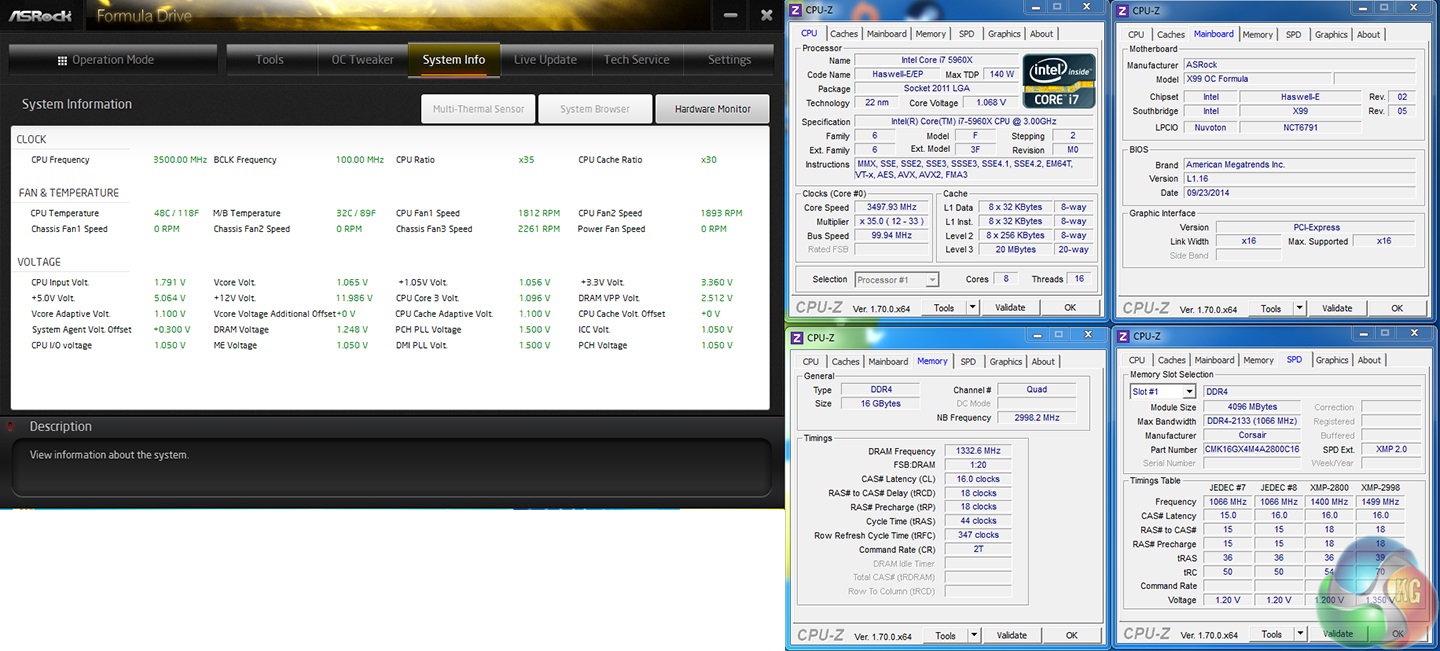Click the OK button in CPU-Z CPU window
Viewport: 1440px width, 651px height.
tap(1070, 308)
